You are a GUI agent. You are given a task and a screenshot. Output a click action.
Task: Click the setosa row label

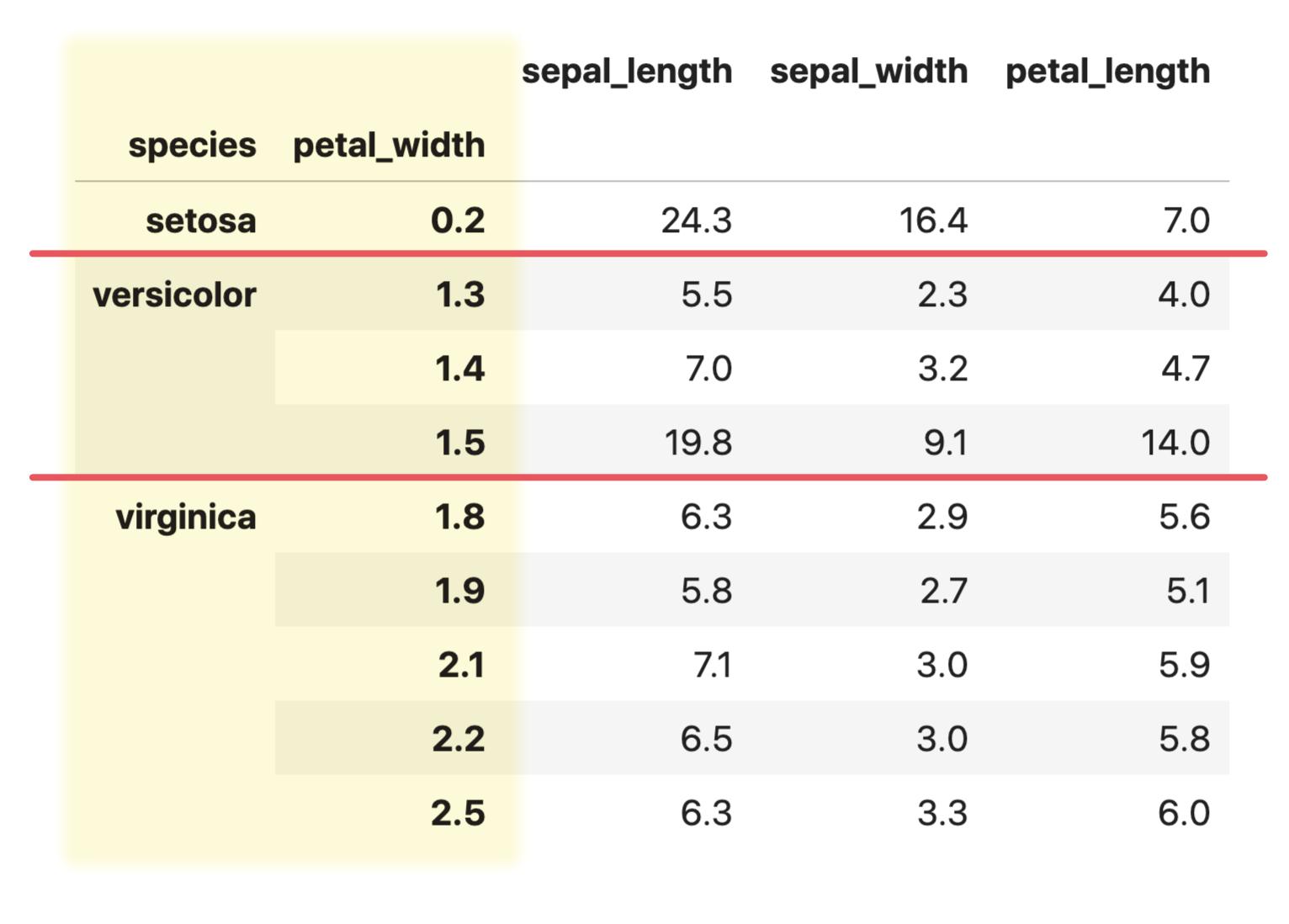[x=201, y=220]
